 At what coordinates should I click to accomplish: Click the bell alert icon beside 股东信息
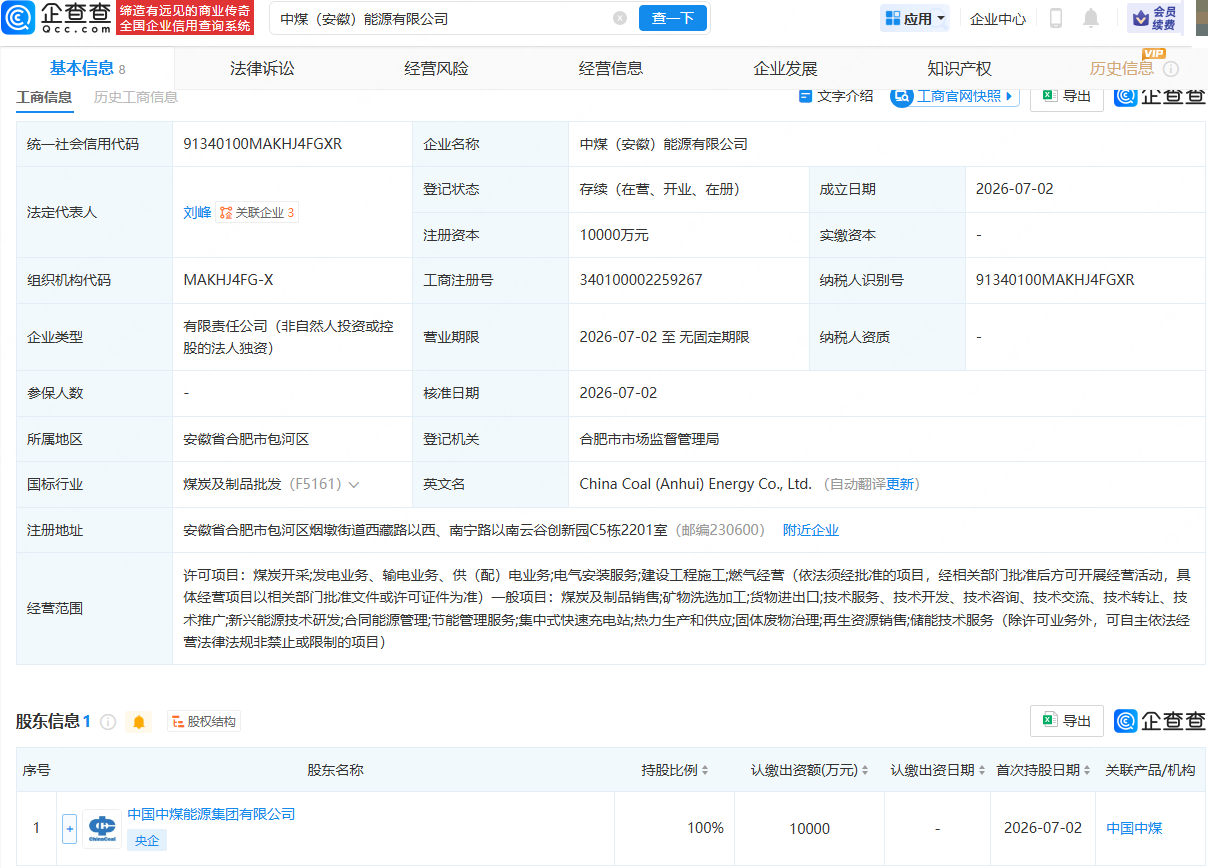coord(139,721)
